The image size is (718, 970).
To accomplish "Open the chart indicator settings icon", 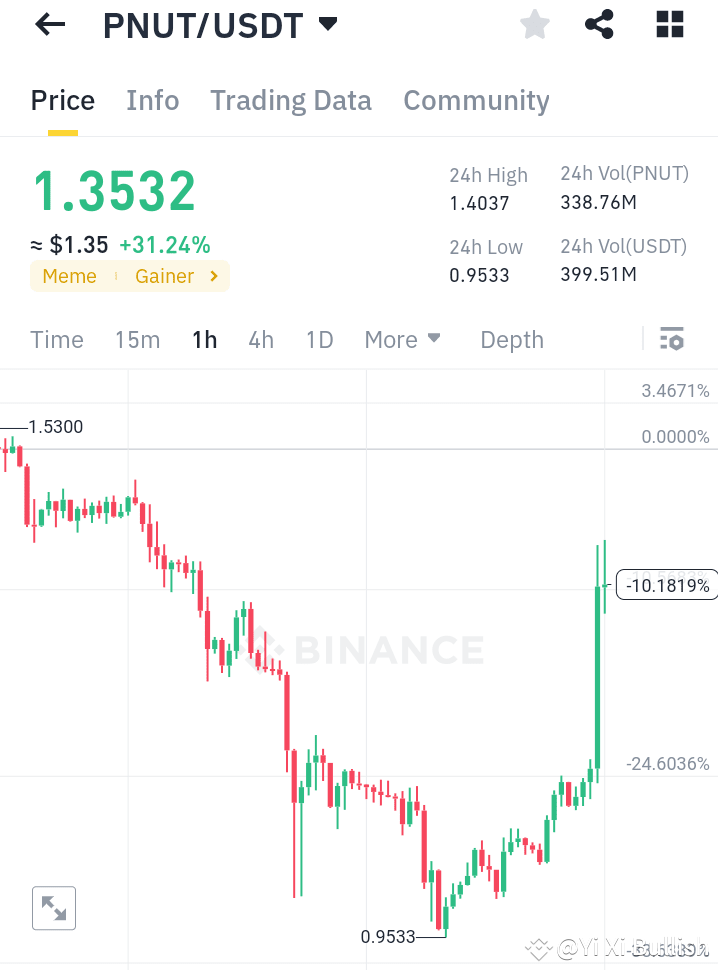I will 671,339.
